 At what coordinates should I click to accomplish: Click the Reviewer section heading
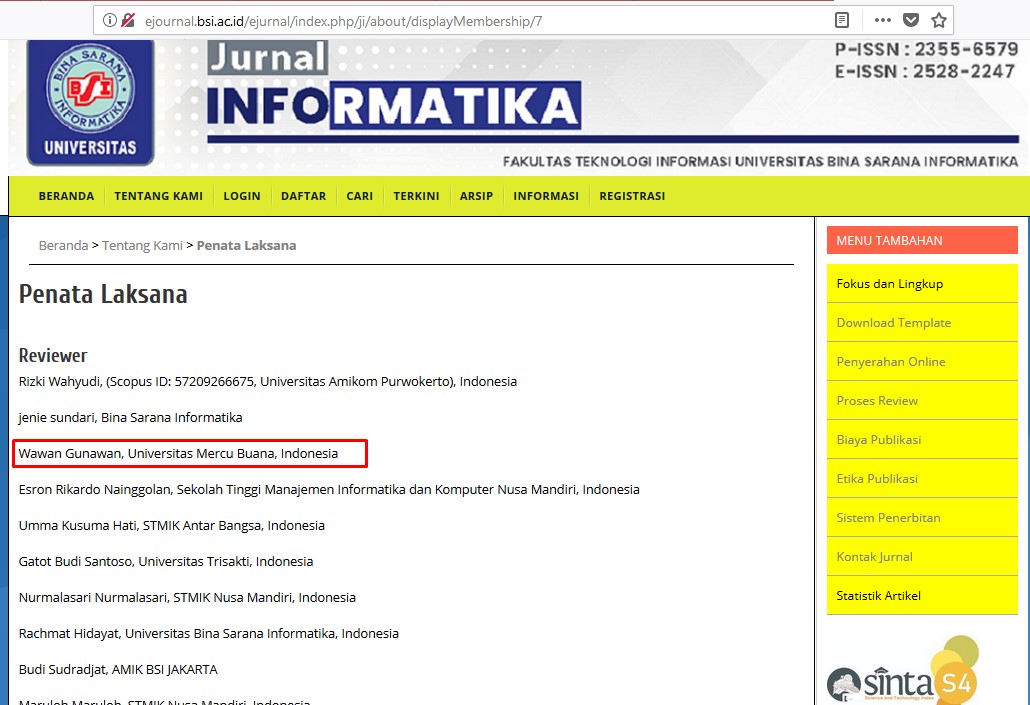click(x=53, y=355)
